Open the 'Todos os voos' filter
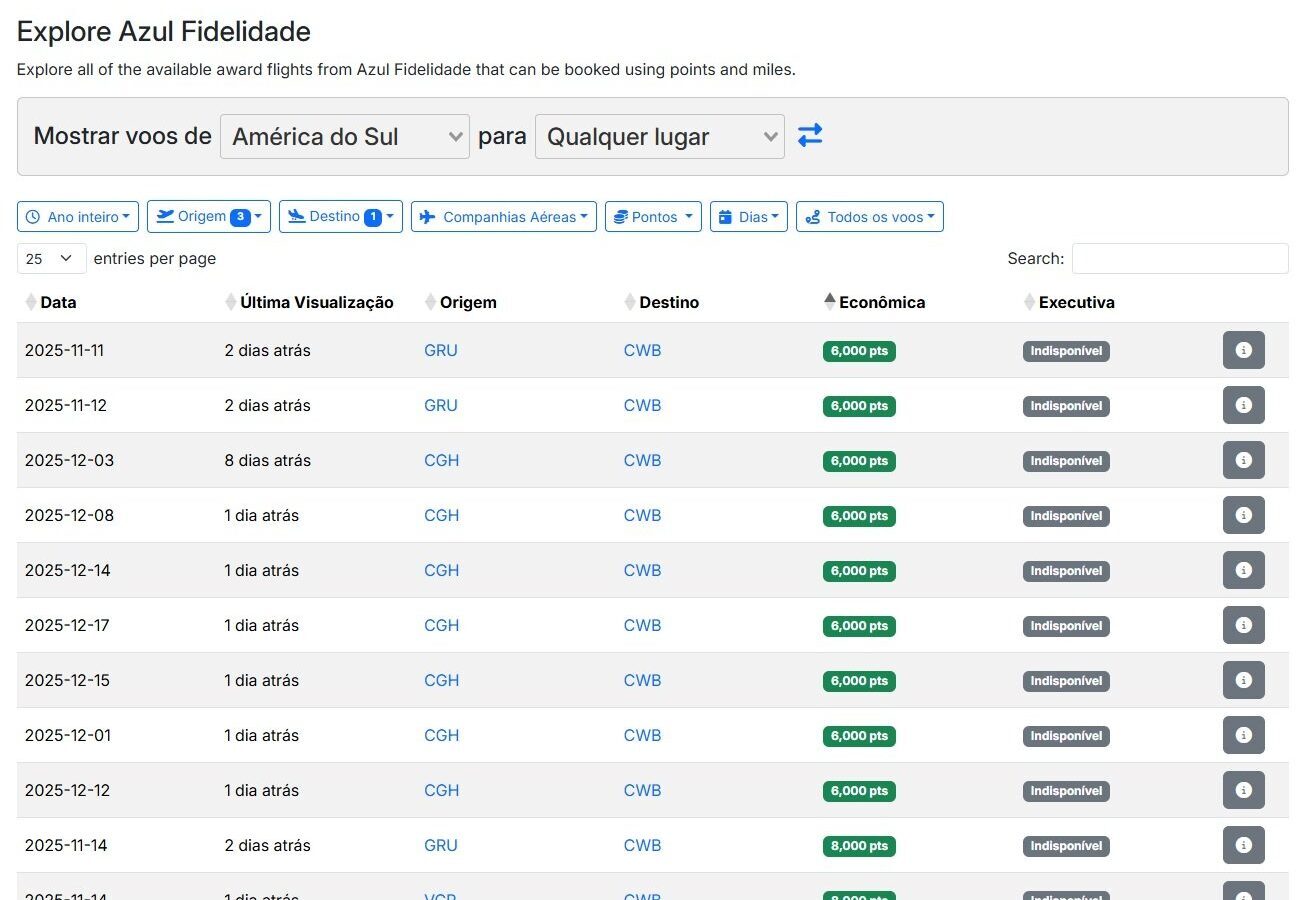Screen dimensions: 1298x900 tap(869, 217)
